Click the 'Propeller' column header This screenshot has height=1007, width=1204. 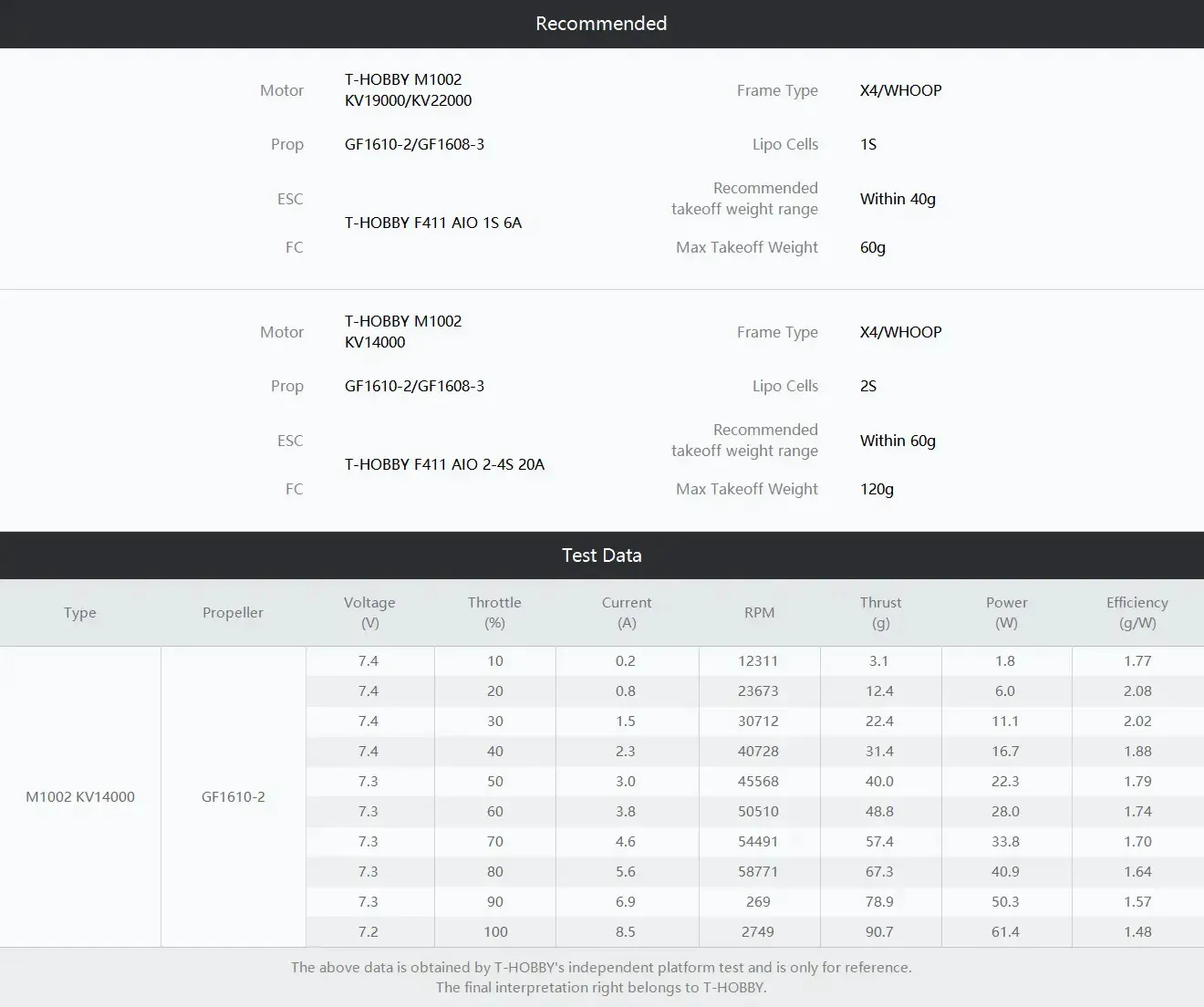pos(233,613)
